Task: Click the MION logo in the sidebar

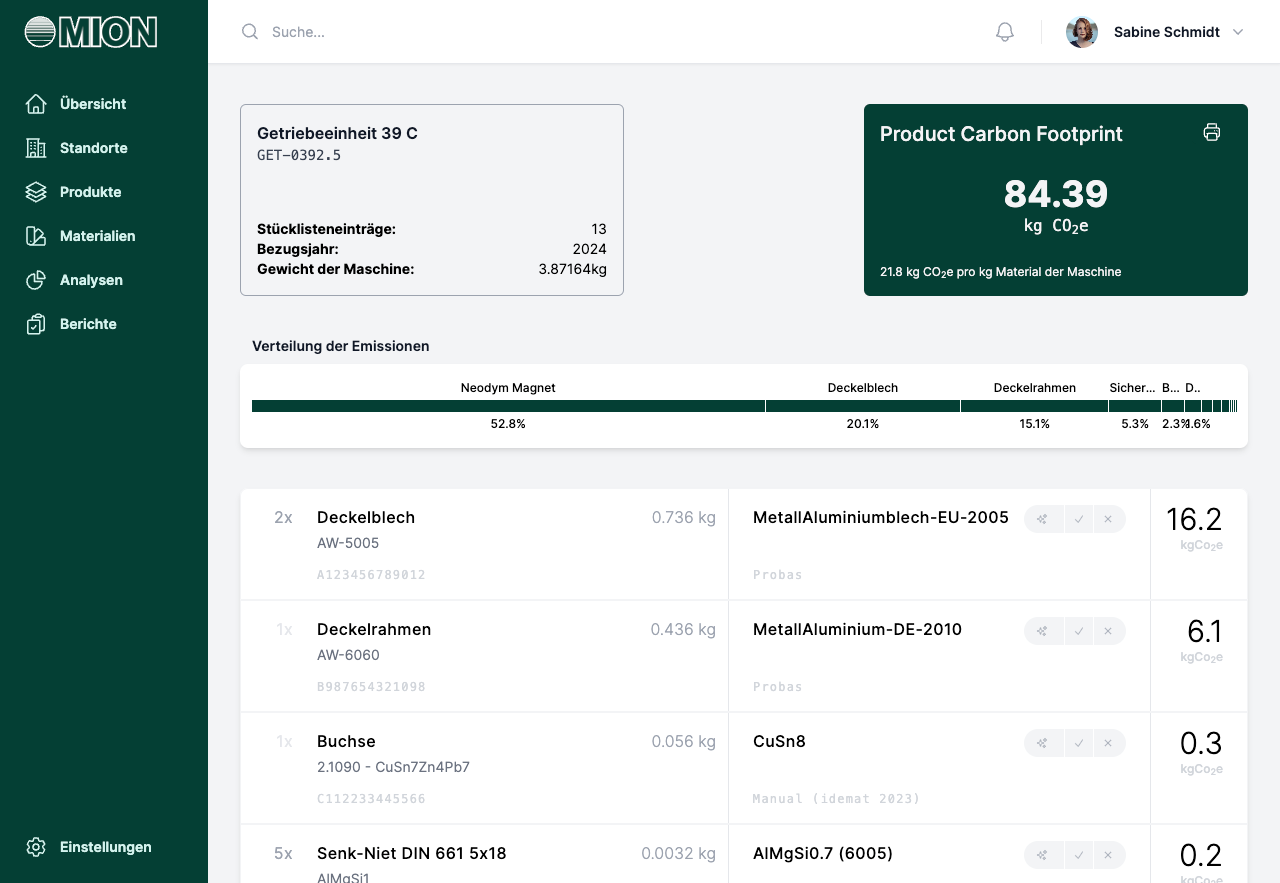Action: [91, 32]
